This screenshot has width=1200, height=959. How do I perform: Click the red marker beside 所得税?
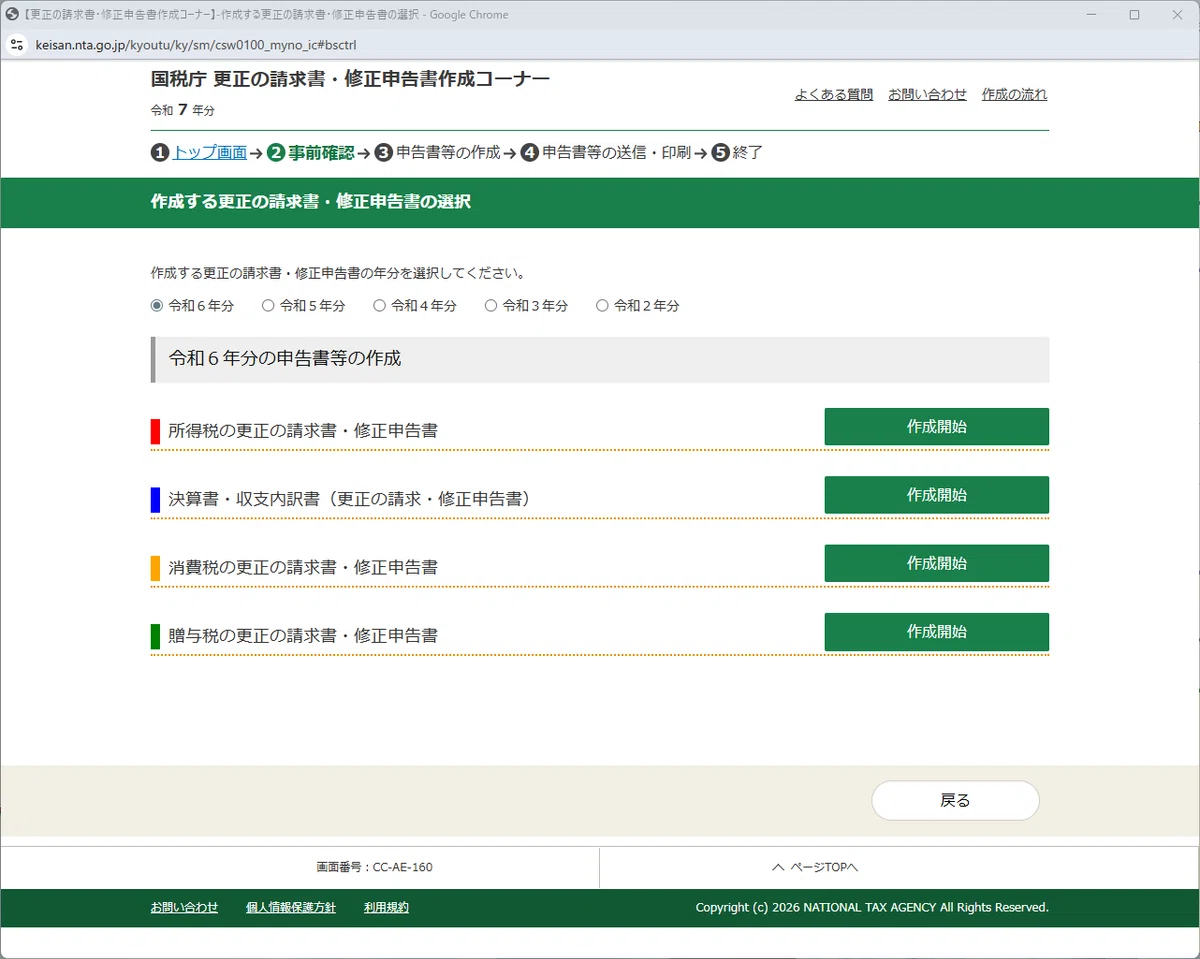click(155, 431)
